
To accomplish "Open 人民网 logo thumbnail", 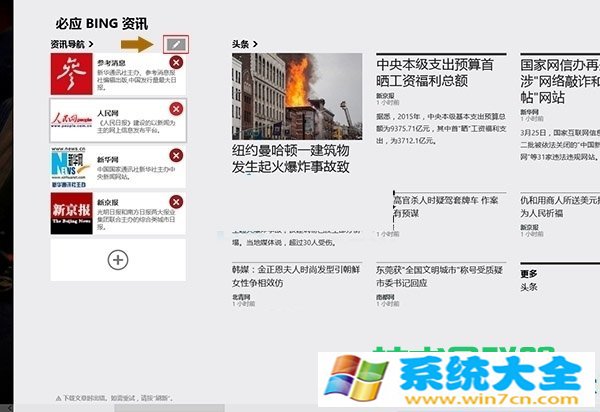I will (x=72, y=120).
